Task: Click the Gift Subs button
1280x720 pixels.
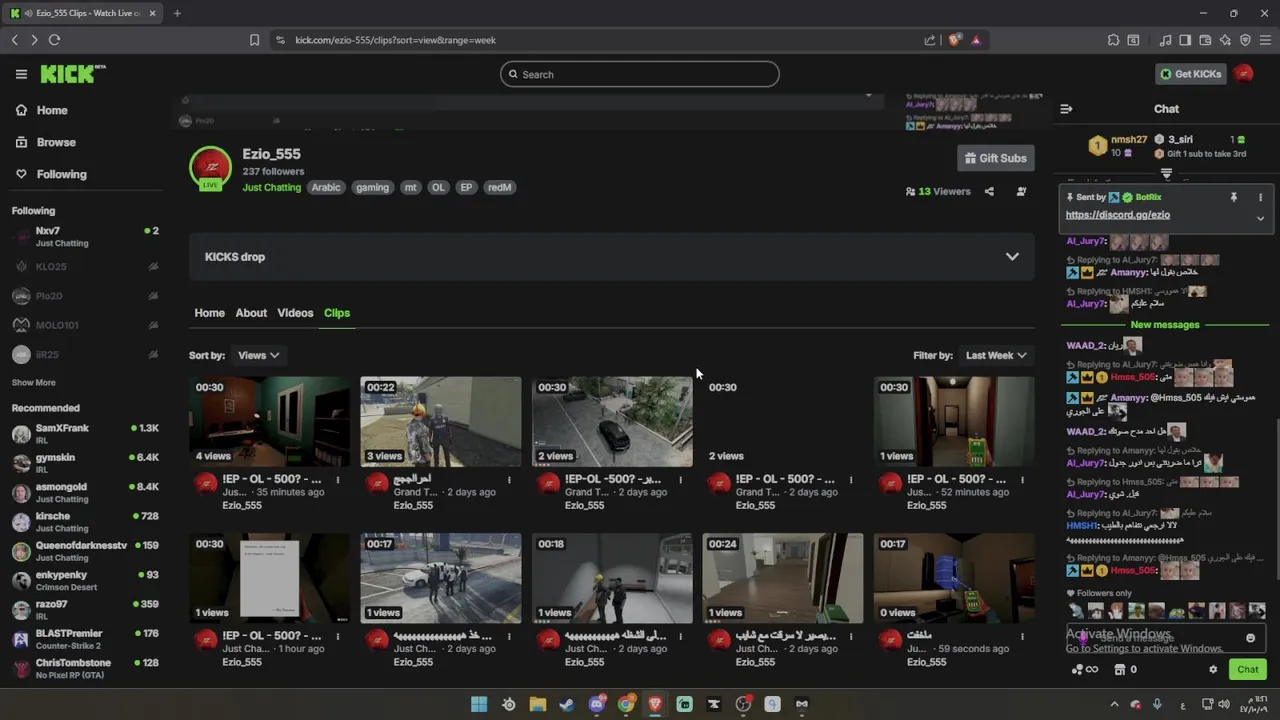Action: [995, 158]
